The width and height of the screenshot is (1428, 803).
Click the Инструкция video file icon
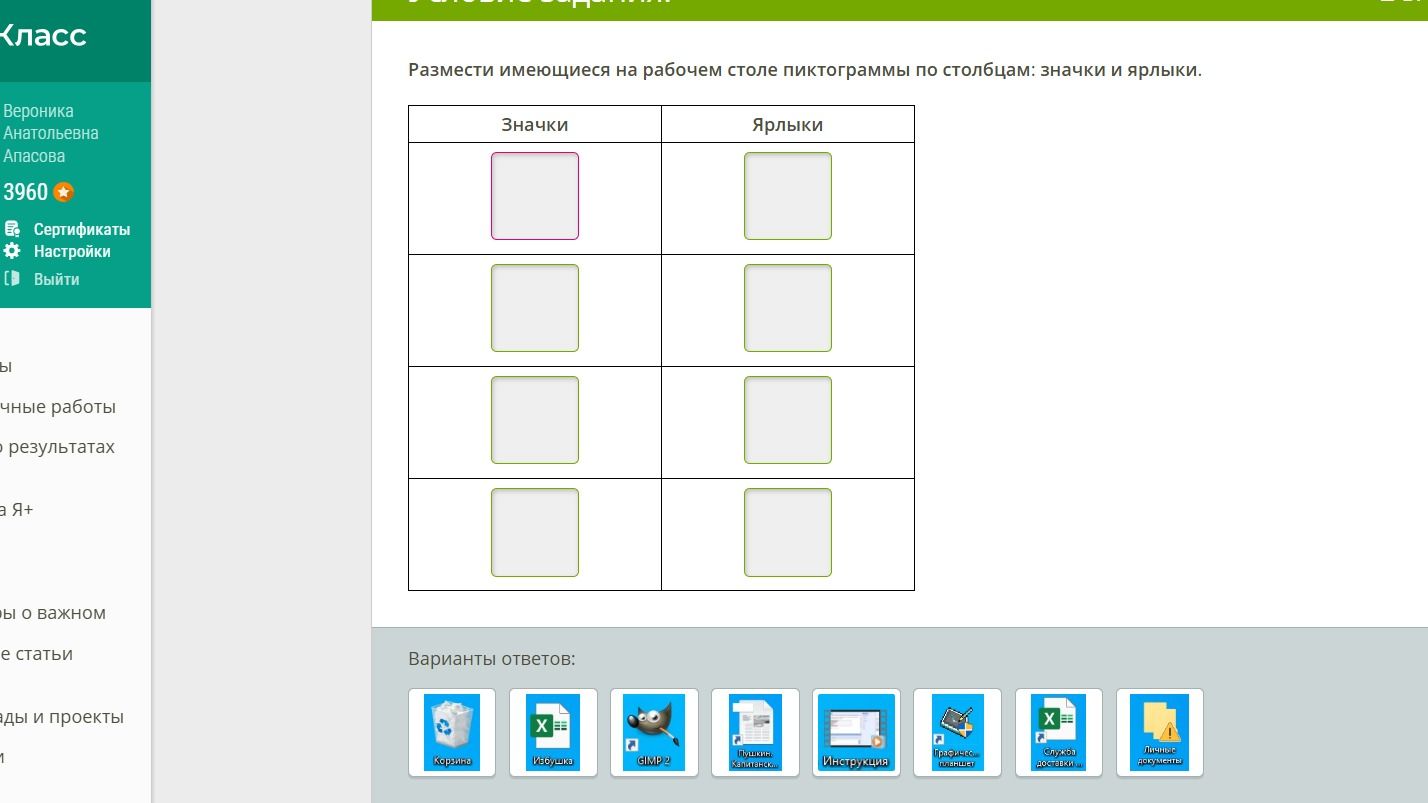[856, 732]
